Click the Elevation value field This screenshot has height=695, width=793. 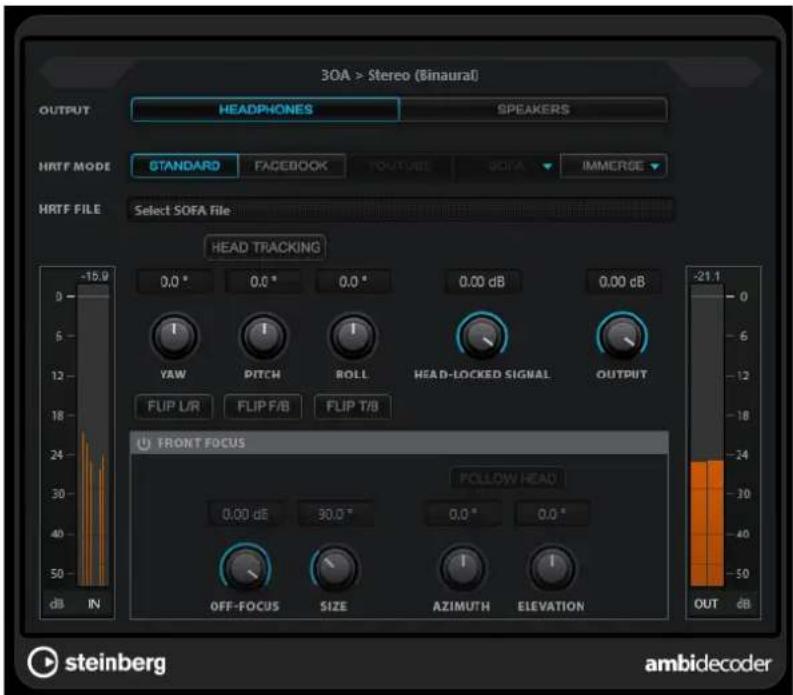click(x=552, y=514)
